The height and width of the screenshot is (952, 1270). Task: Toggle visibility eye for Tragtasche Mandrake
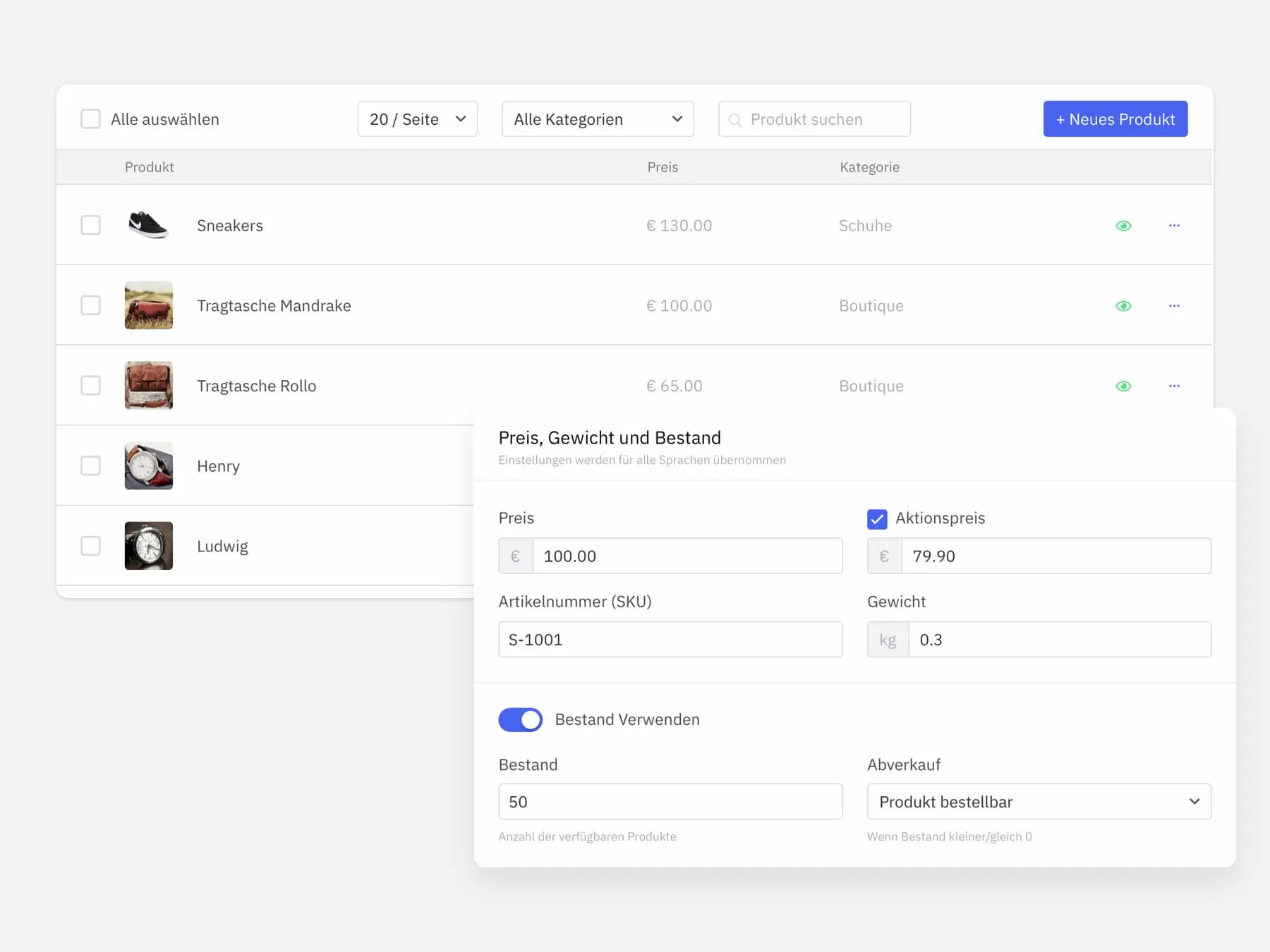pyautogui.click(x=1123, y=306)
